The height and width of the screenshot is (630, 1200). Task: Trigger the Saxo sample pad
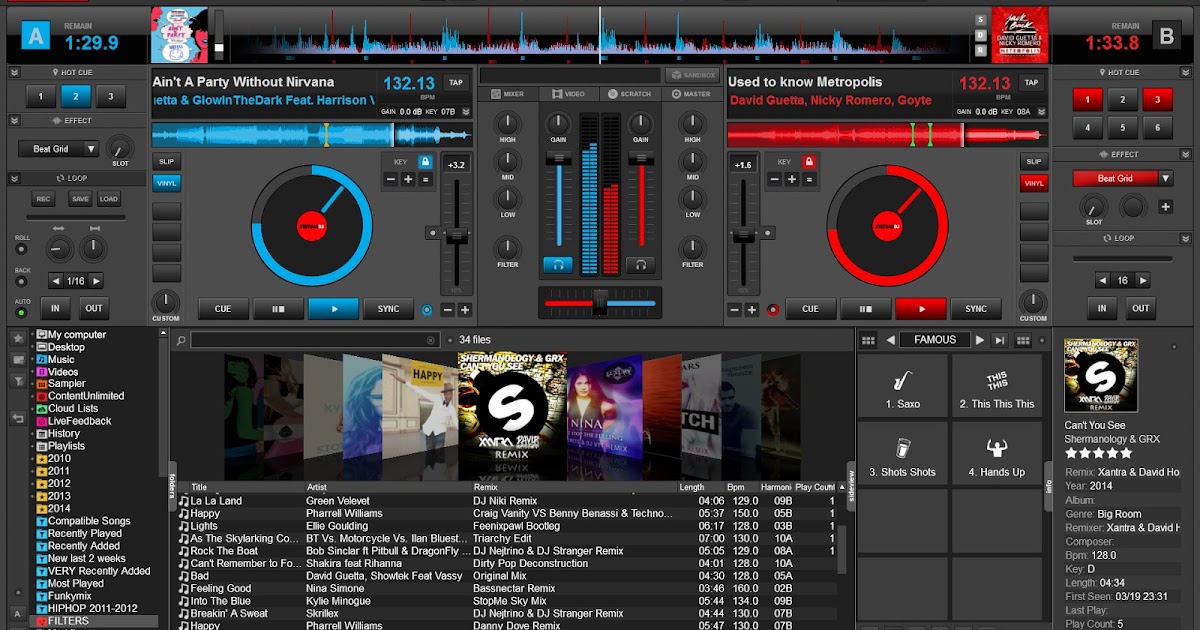click(902, 387)
